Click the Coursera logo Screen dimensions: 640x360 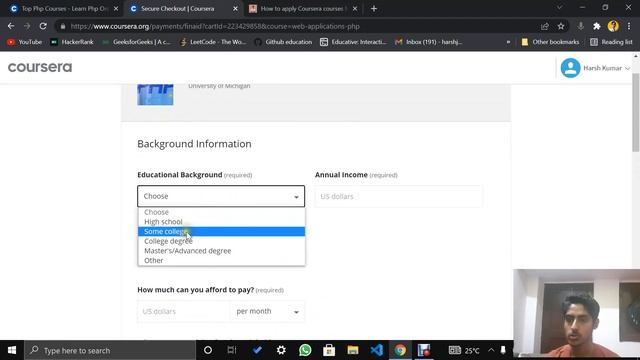[x=40, y=67]
